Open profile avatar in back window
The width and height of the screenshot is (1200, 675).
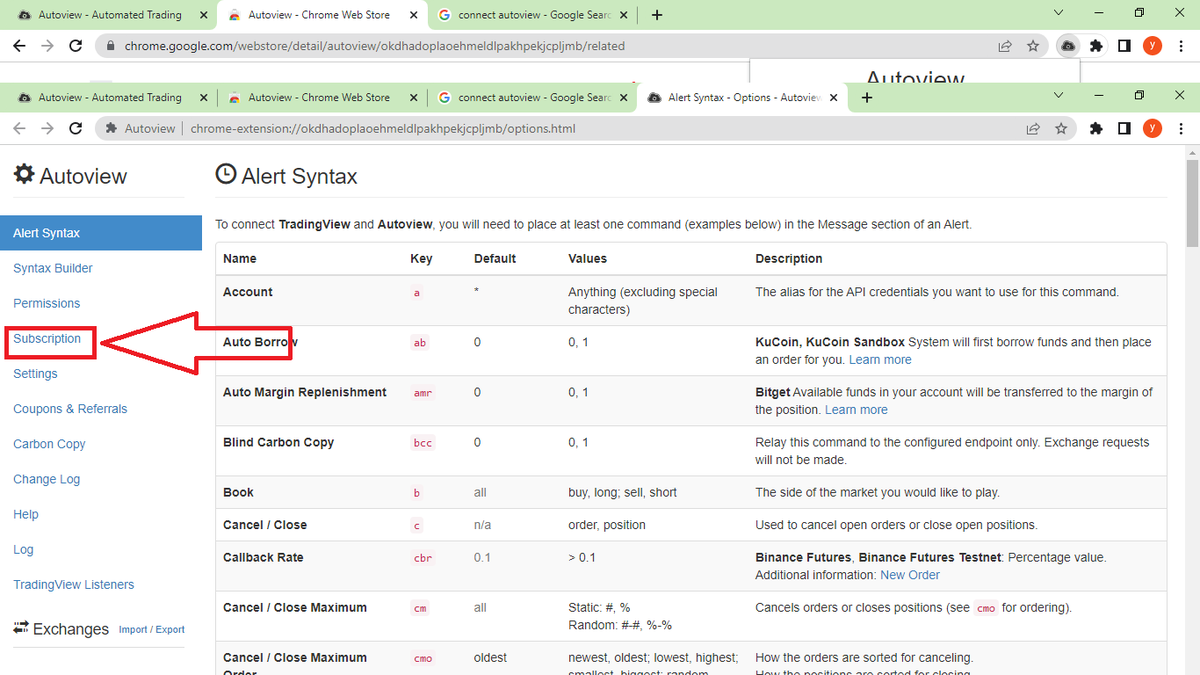1152,46
